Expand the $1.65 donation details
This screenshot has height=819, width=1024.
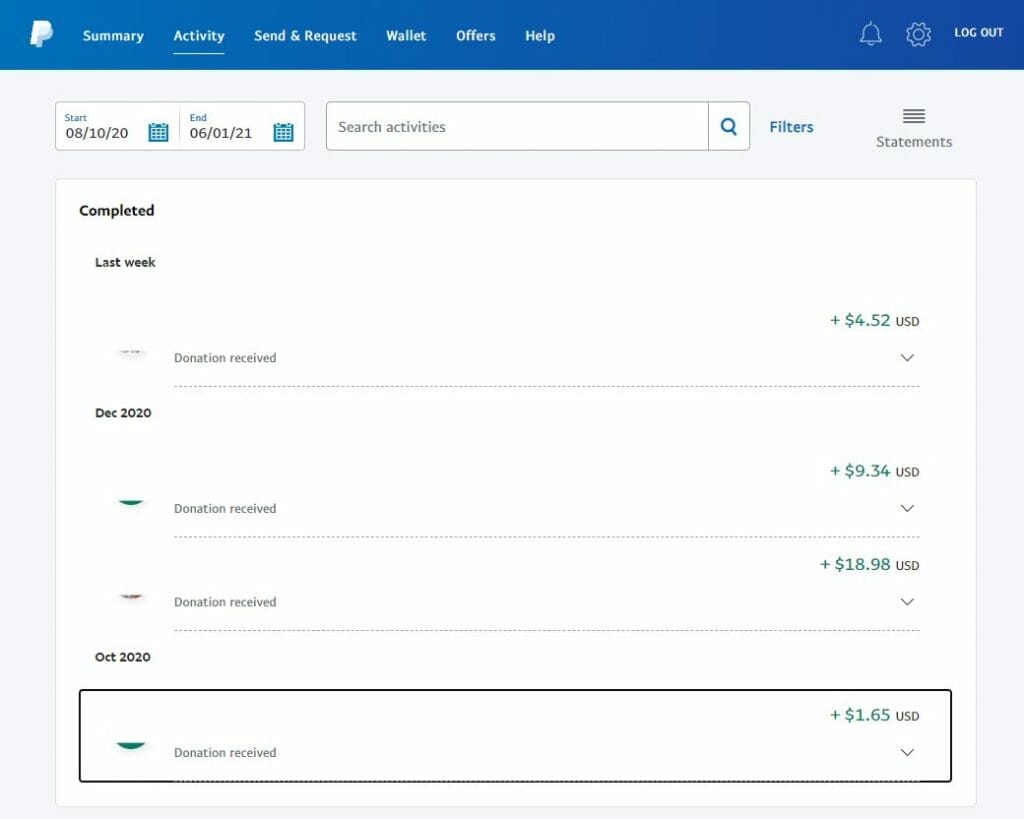click(907, 752)
